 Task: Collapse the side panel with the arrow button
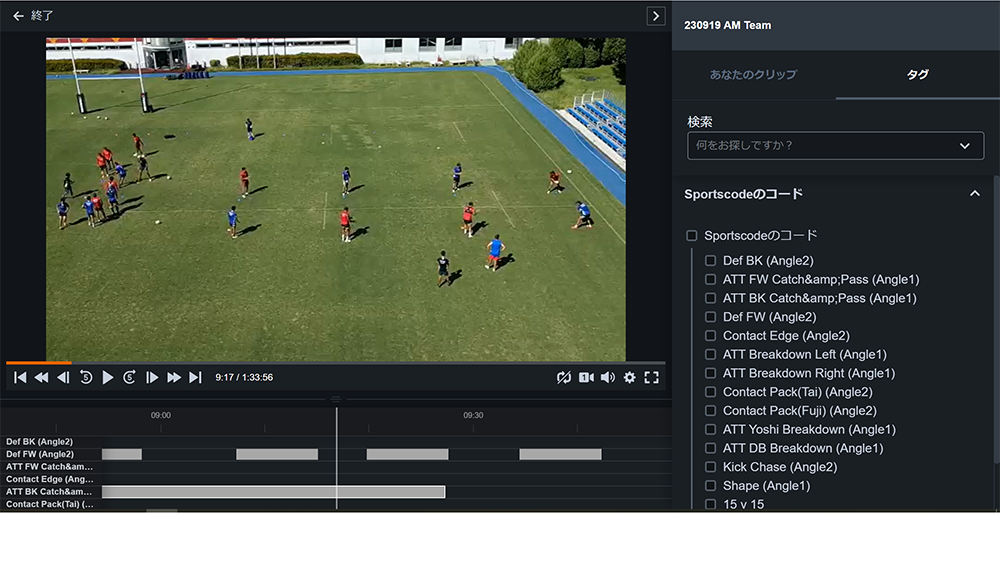tap(655, 16)
